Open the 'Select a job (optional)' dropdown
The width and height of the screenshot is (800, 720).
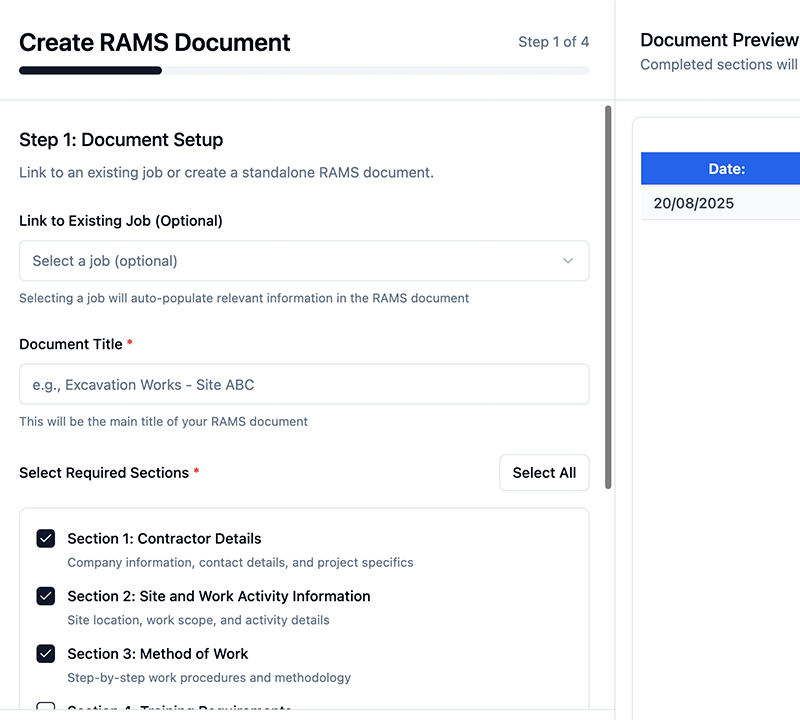[303, 261]
